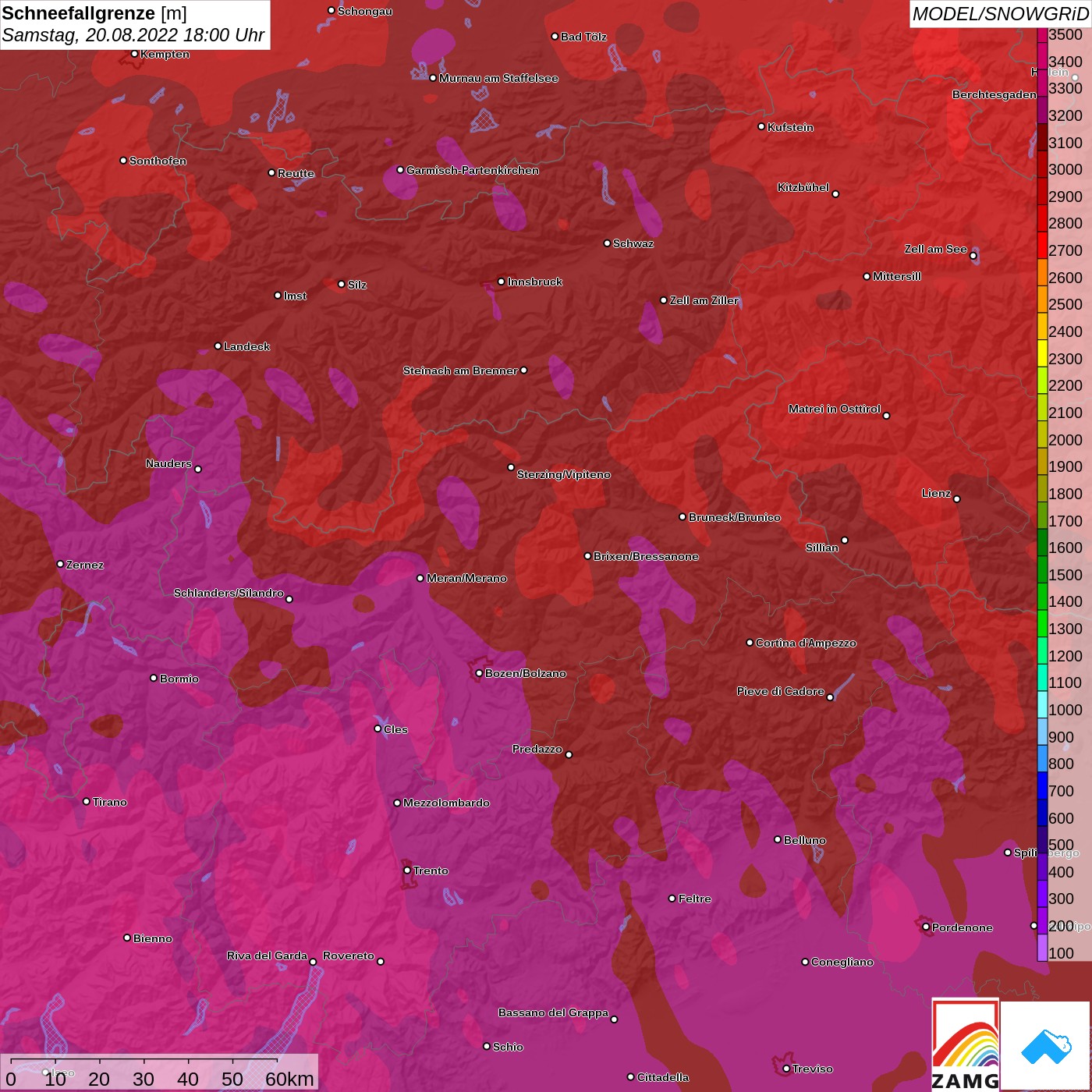Select the Brixen/Bressanone label
Image resolution: width=1092 pixels, height=1092 pixels.
coord(646,556)
